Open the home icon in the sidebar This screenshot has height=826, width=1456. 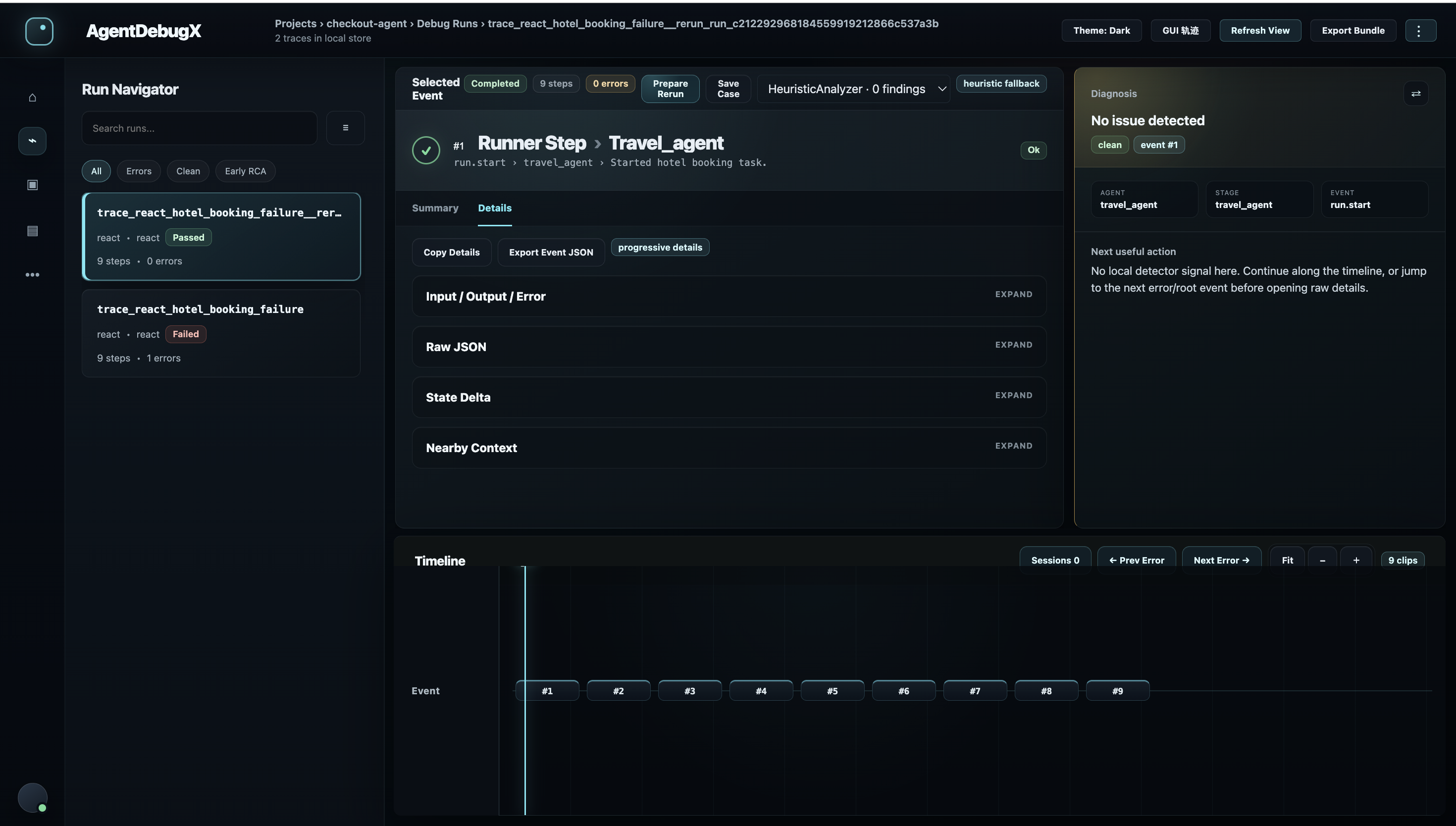pos(32,97)
